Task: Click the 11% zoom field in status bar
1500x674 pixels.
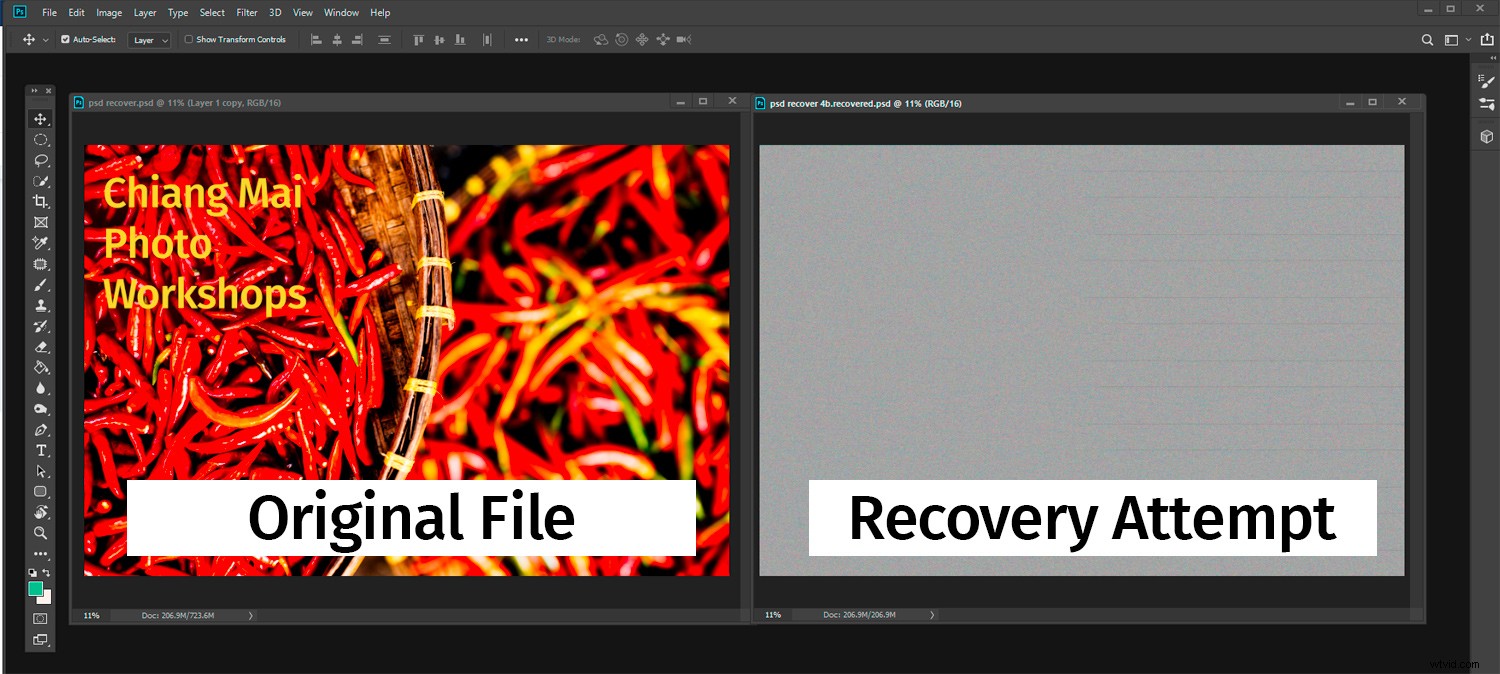Action: click(91, 614)
